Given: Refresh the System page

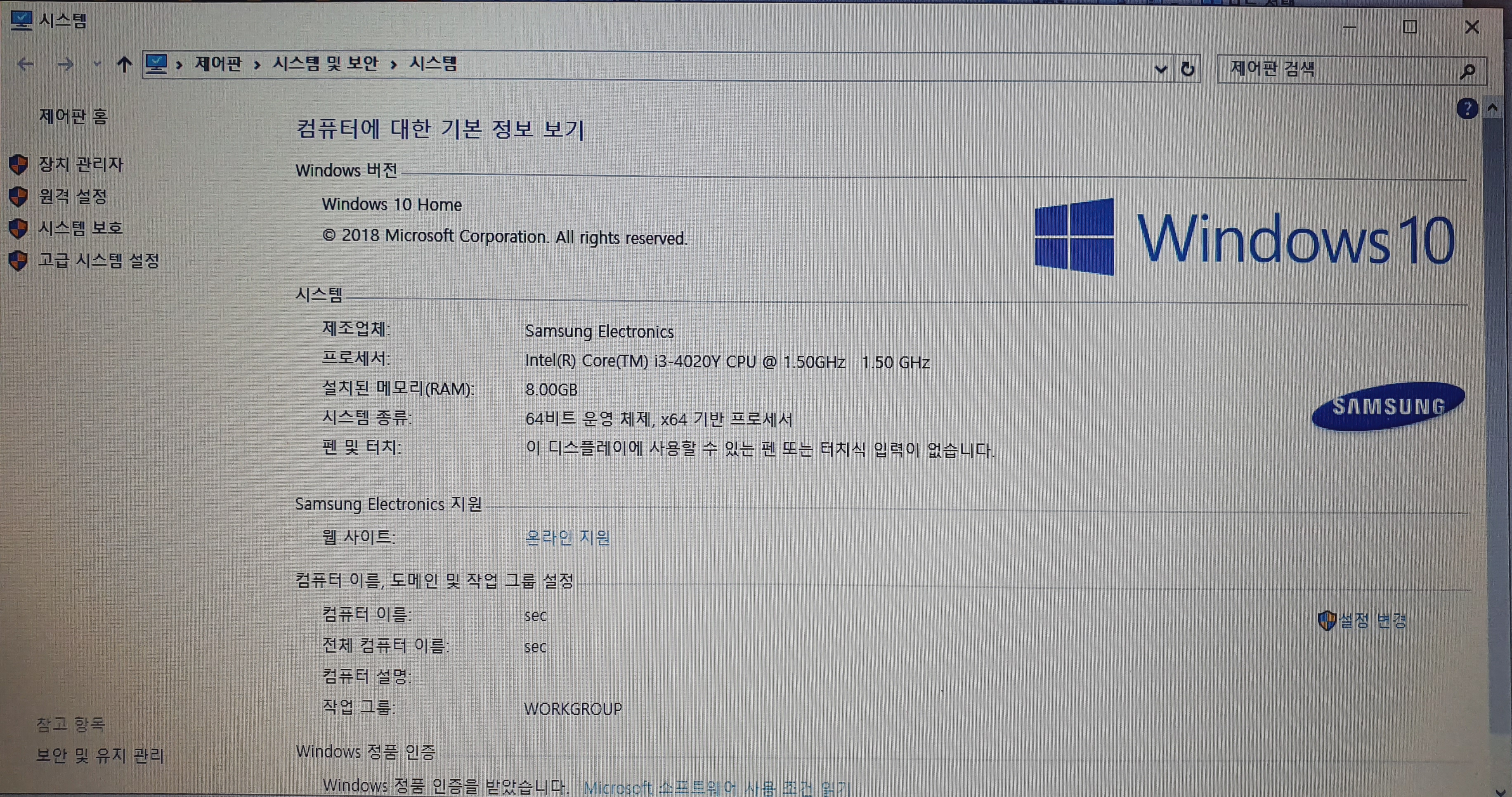Looking at the screenshot, I should [1187, 69].
